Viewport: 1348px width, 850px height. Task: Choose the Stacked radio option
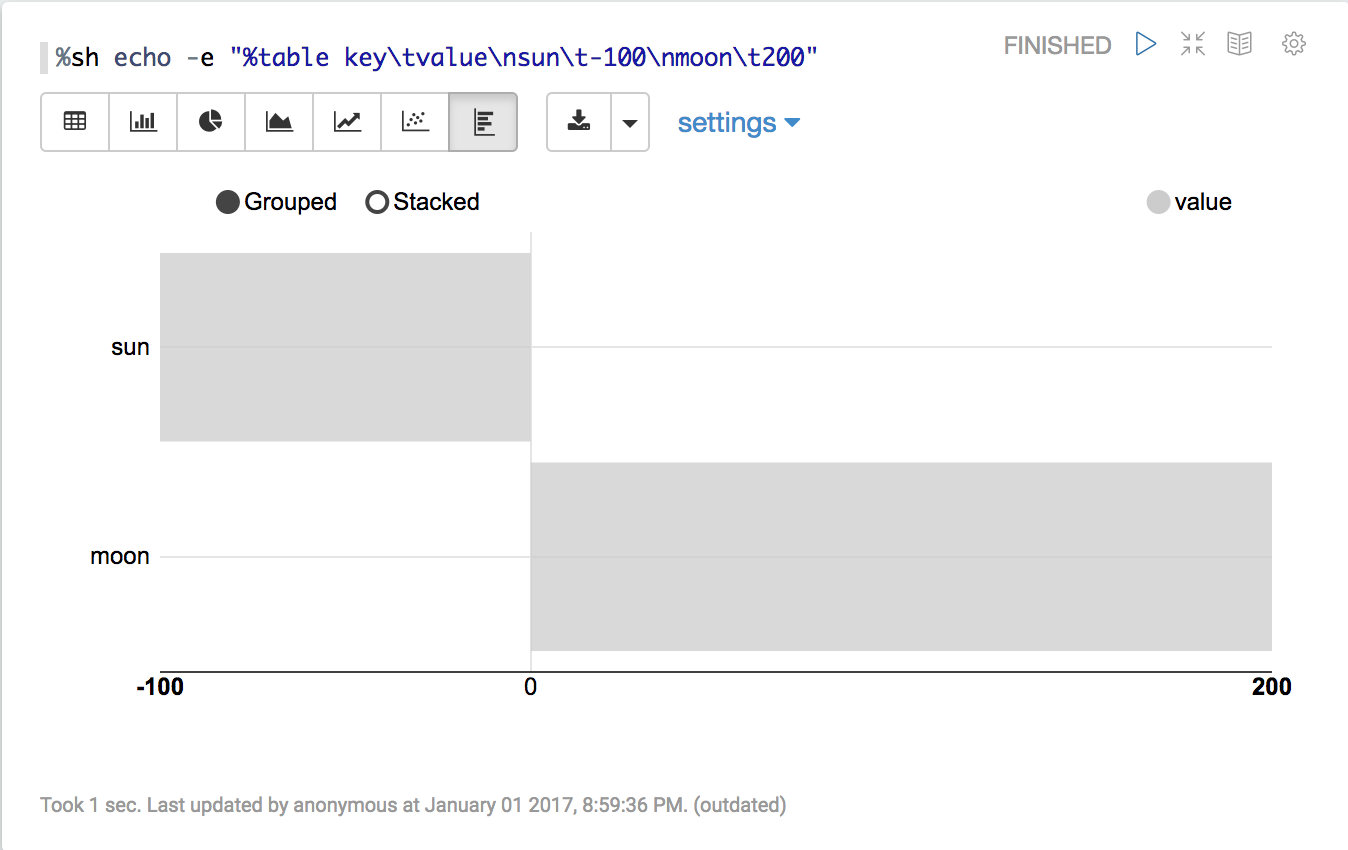(x=377, y=202)
